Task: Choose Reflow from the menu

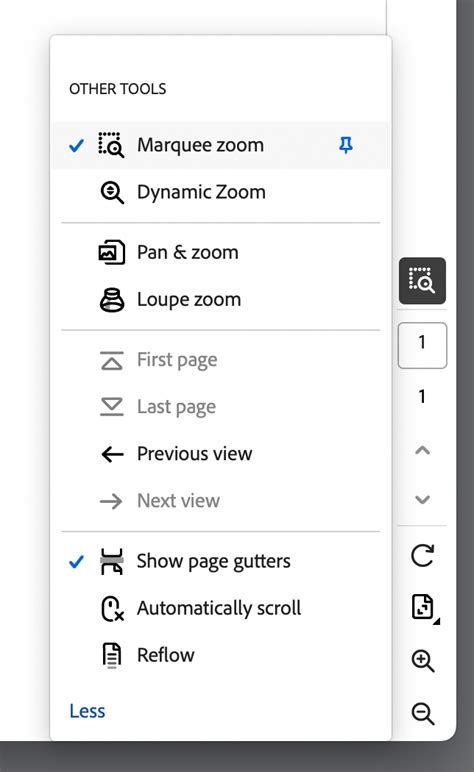Action: coord(221,655)
